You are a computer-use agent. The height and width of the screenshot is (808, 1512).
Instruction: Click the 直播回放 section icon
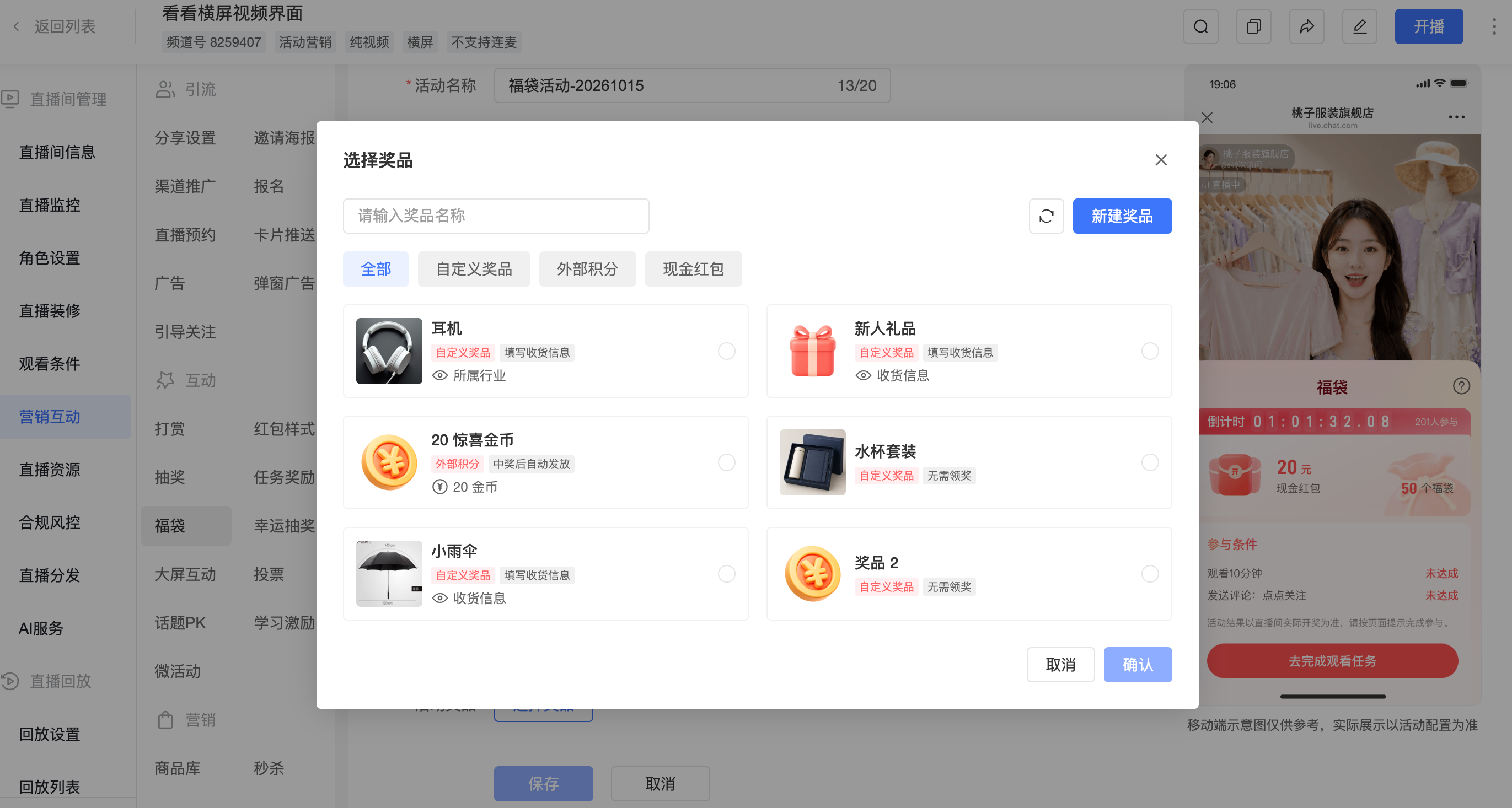(x=10, y=681)
